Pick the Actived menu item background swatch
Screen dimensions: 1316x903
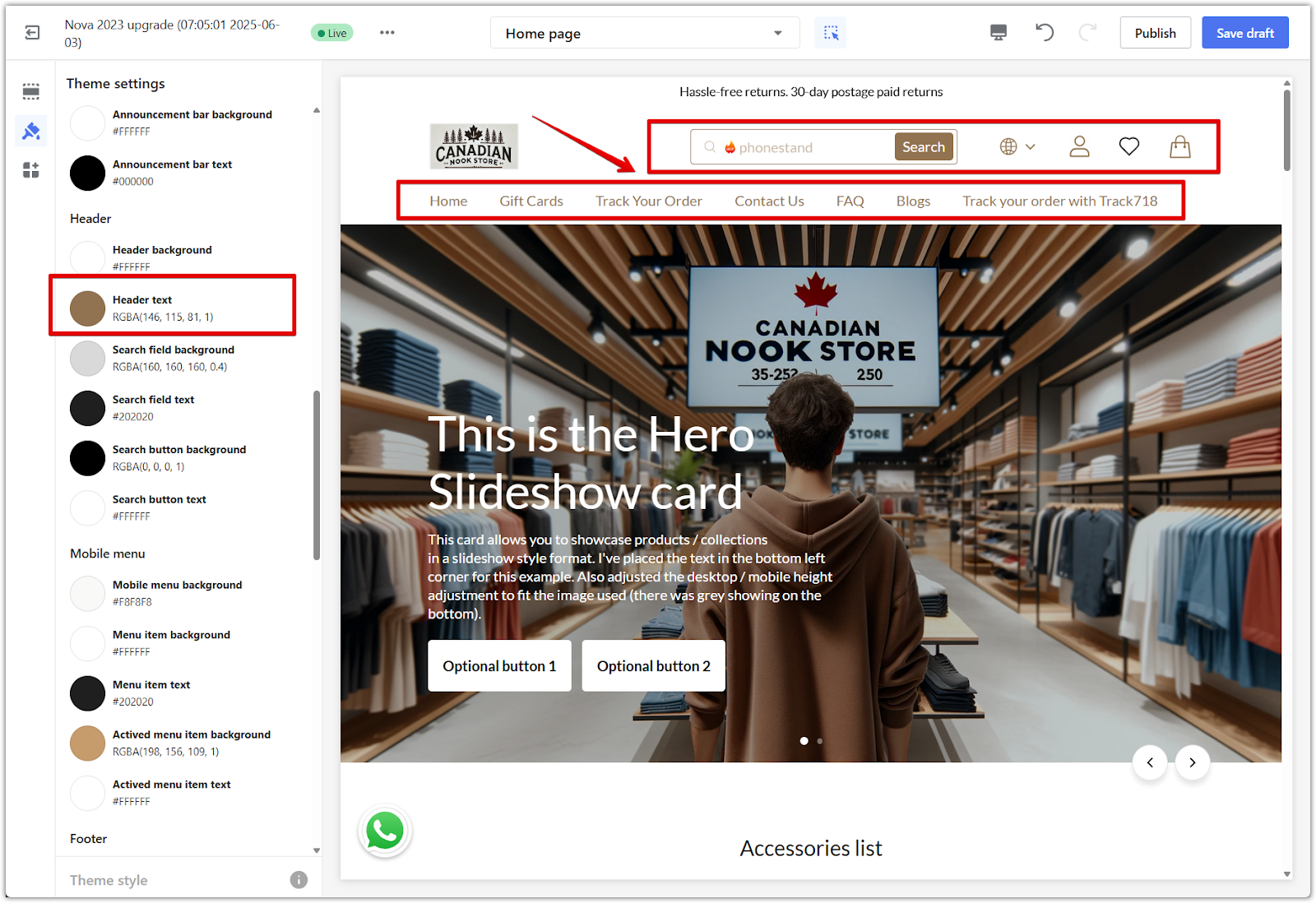pos(87,743)
